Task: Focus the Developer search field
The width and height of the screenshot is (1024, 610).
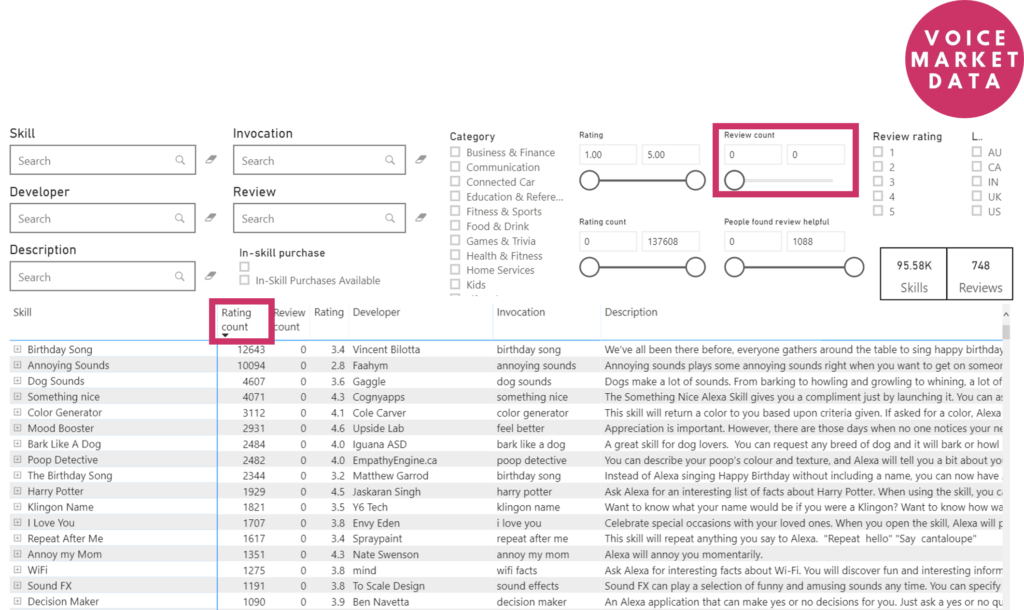Action: [103, 218]
